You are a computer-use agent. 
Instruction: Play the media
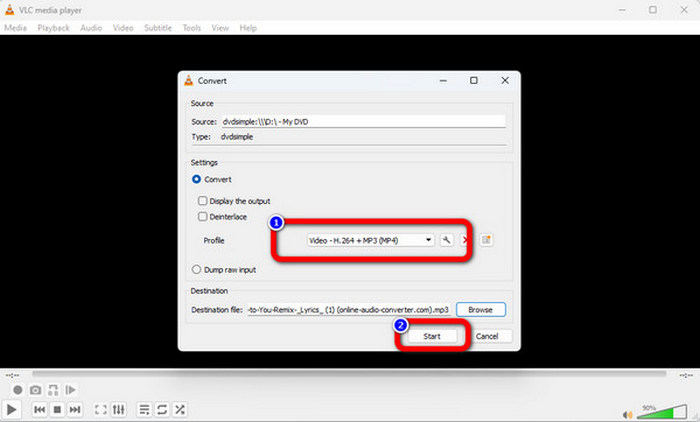tap(12, 409)
